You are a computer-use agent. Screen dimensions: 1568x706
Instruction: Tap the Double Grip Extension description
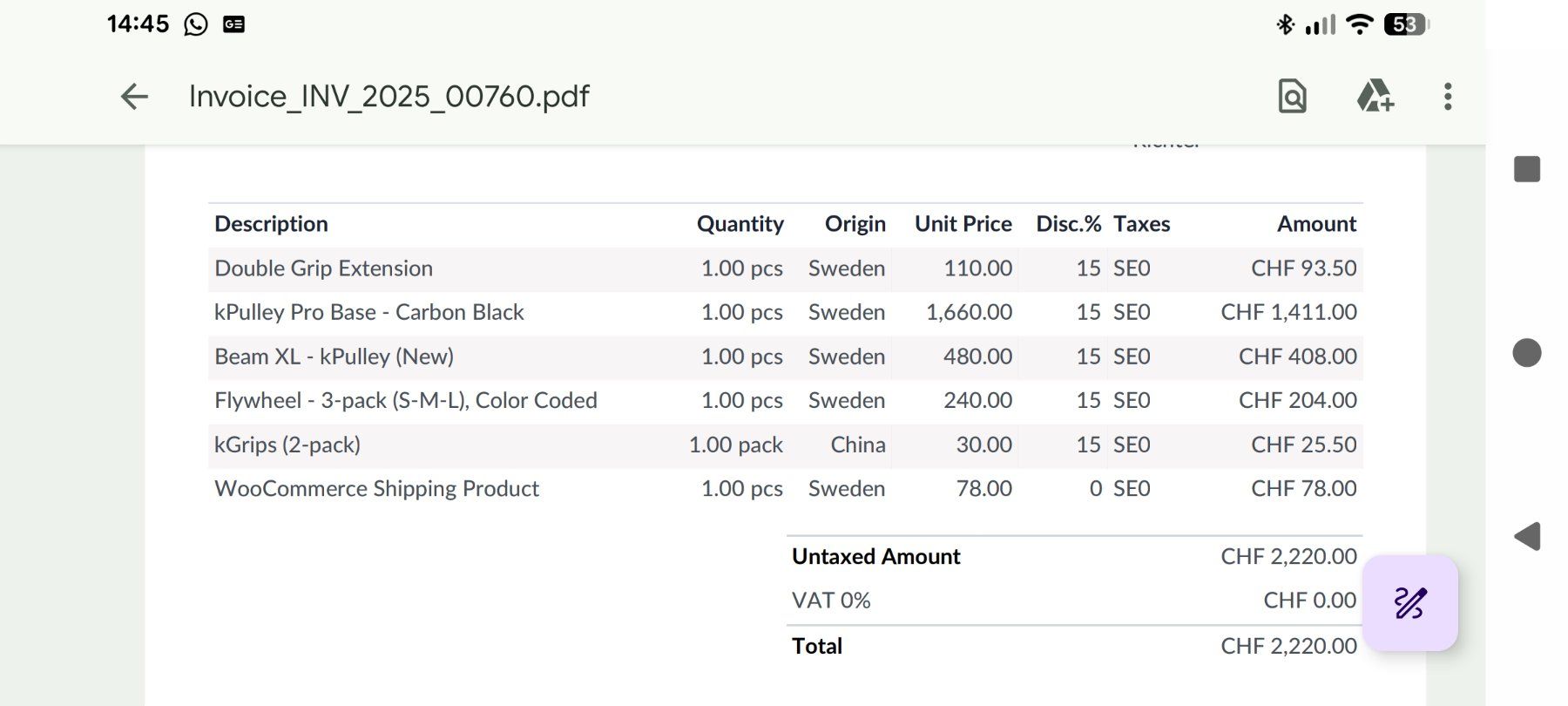tap(323, 268)
